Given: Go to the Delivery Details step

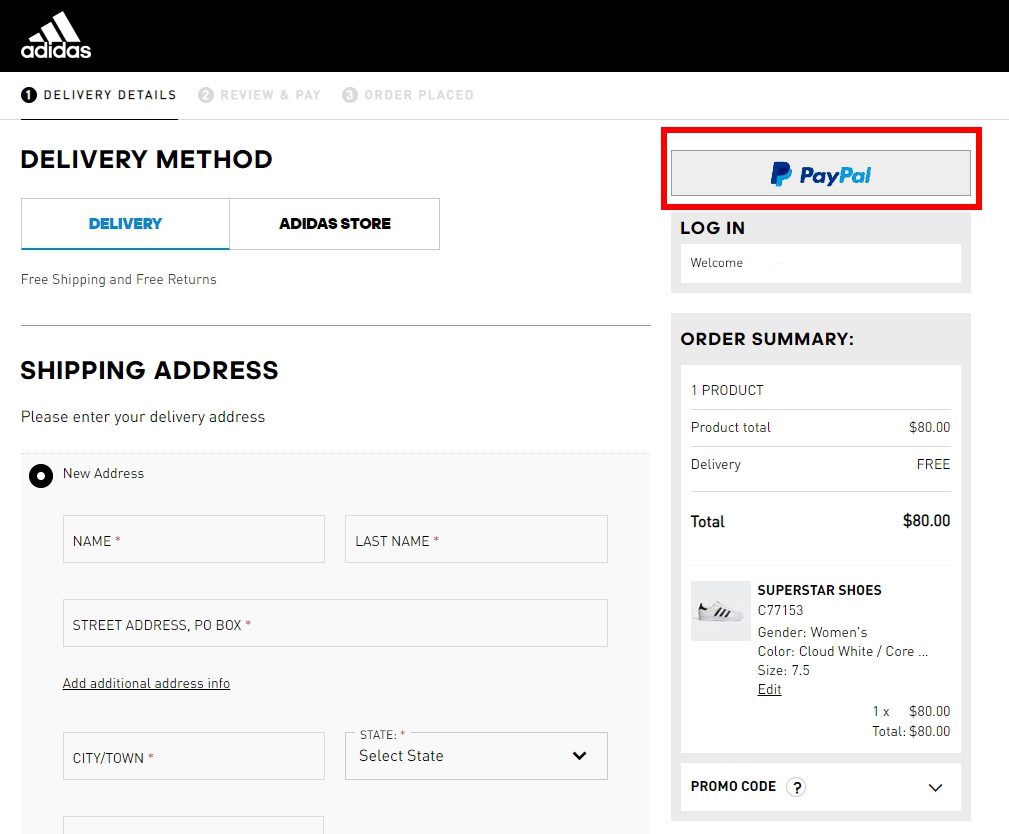Looking at the screenshot, I should [99, 95].
